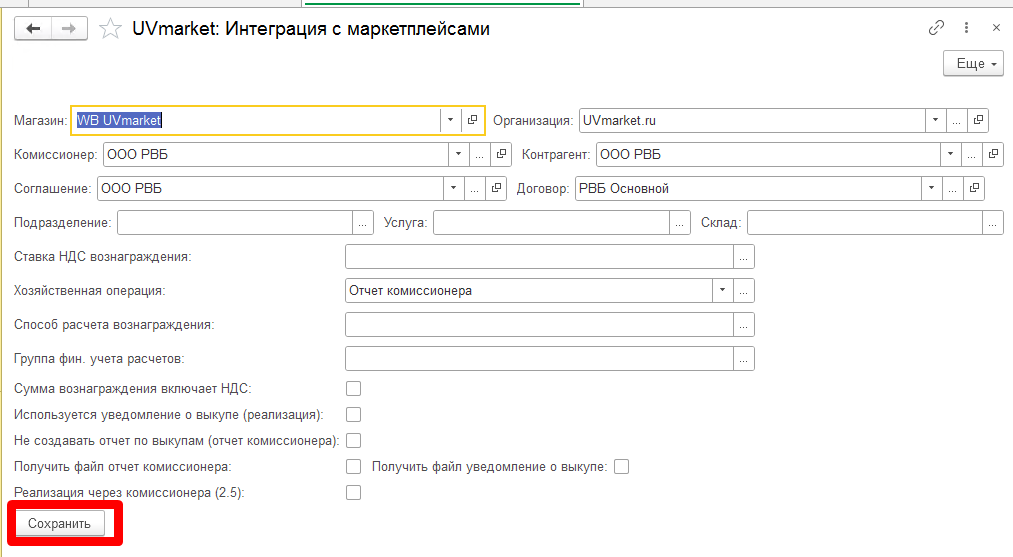Click the Договор field with РВБ Основной

(748, 189)
